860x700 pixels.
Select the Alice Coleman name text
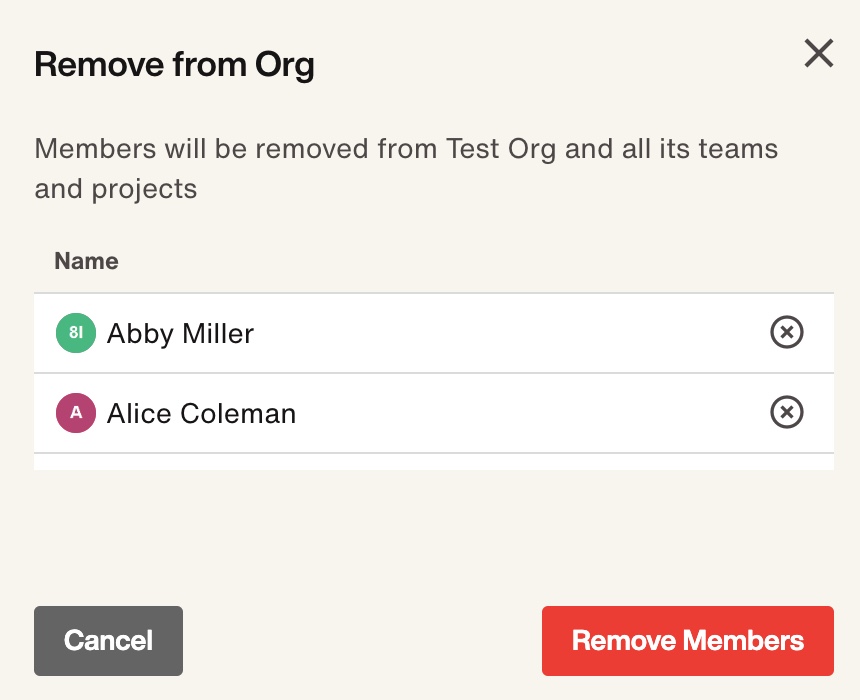pos(201,413)
